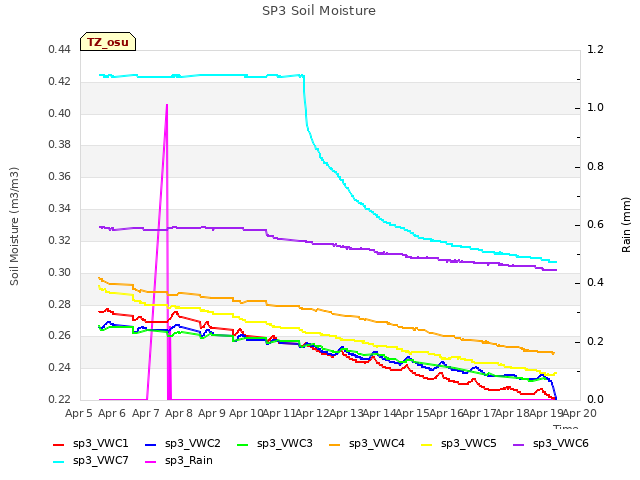Image resolution: width=640 pixels, height=480 pixels.
Task: Click the sp3_VWC6 legend label
Action: tap(560, 444)
